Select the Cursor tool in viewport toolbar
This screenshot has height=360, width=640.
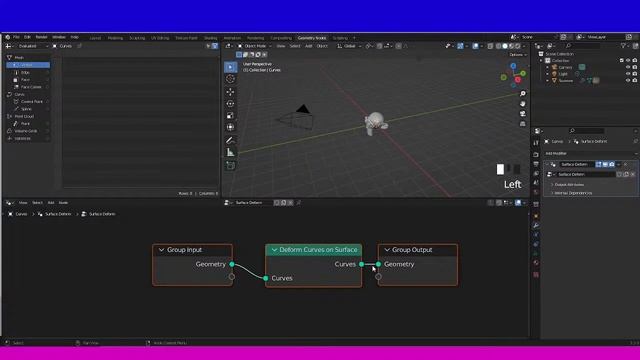(x=231, y=79)
